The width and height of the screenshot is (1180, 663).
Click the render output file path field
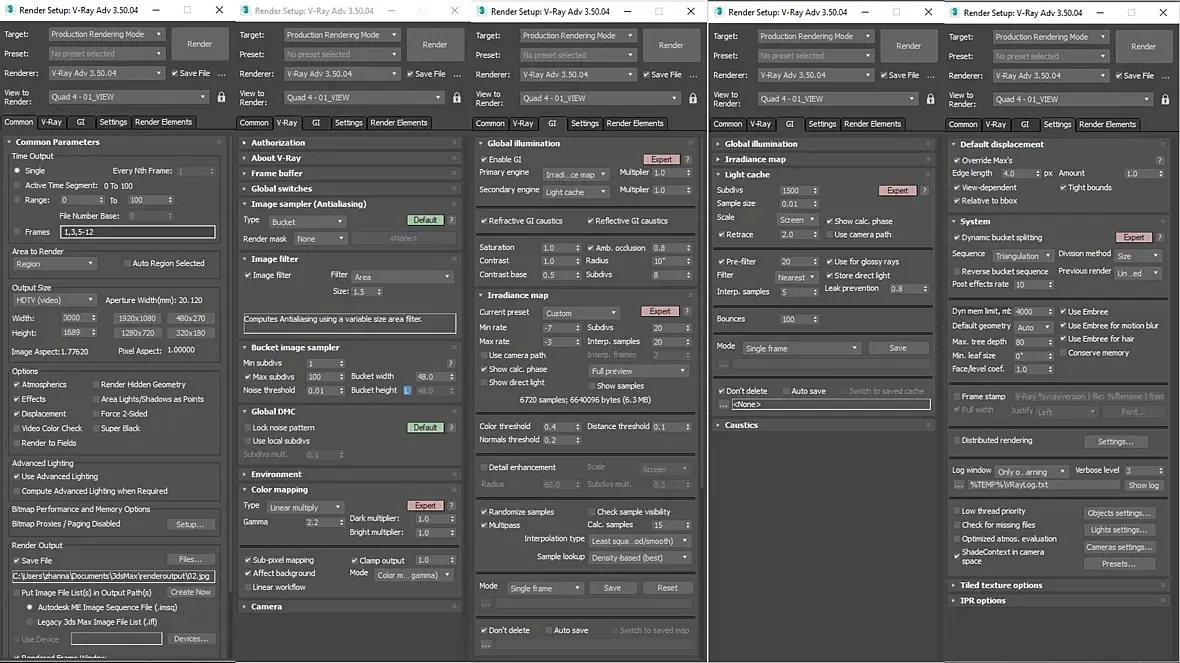coord(113,576)
